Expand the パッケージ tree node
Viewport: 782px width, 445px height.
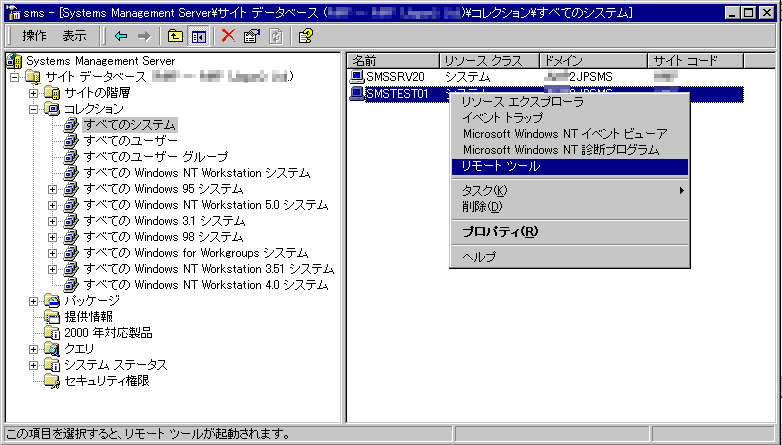pyautogui.click(x=33, y=301)
